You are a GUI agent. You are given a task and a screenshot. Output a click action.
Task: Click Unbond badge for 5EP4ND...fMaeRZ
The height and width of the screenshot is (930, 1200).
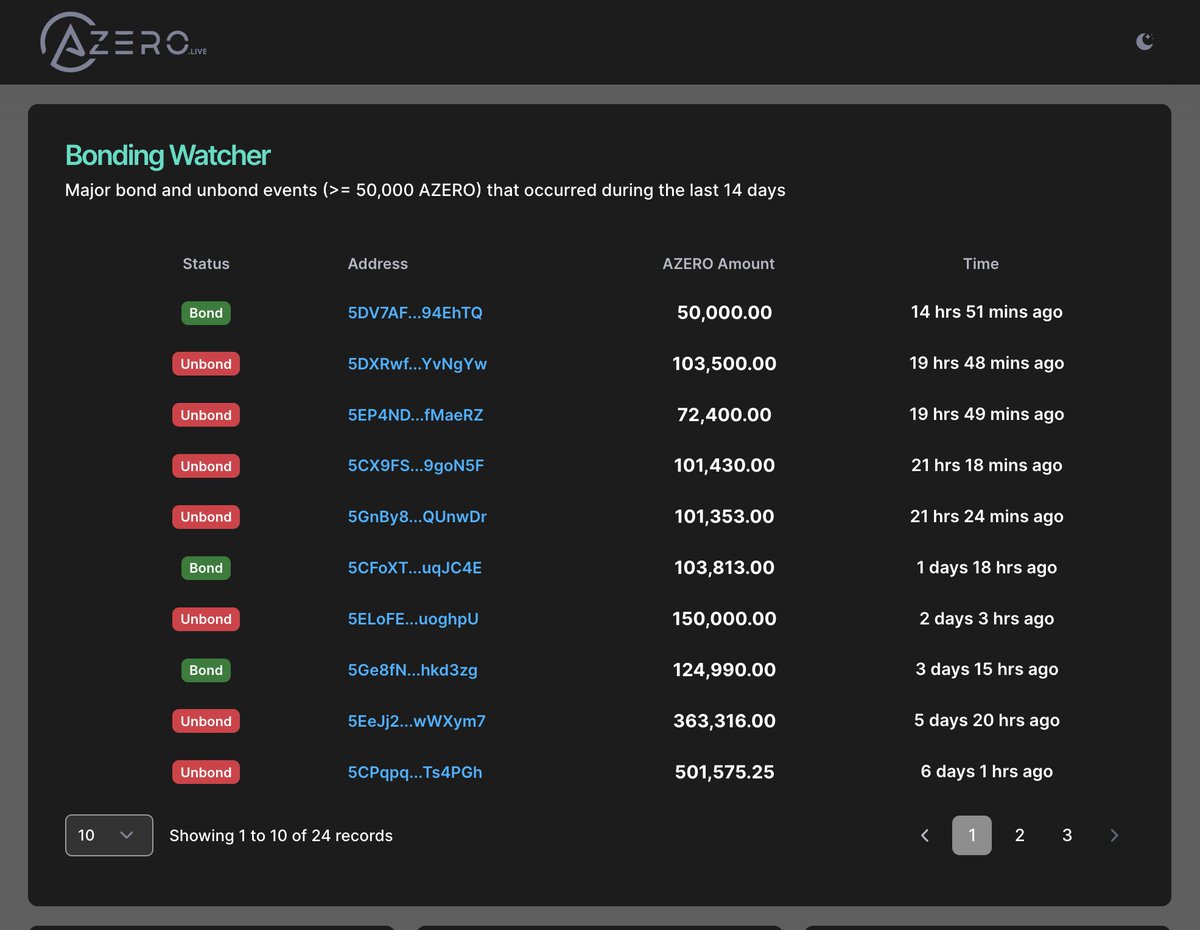click(206, 415)
